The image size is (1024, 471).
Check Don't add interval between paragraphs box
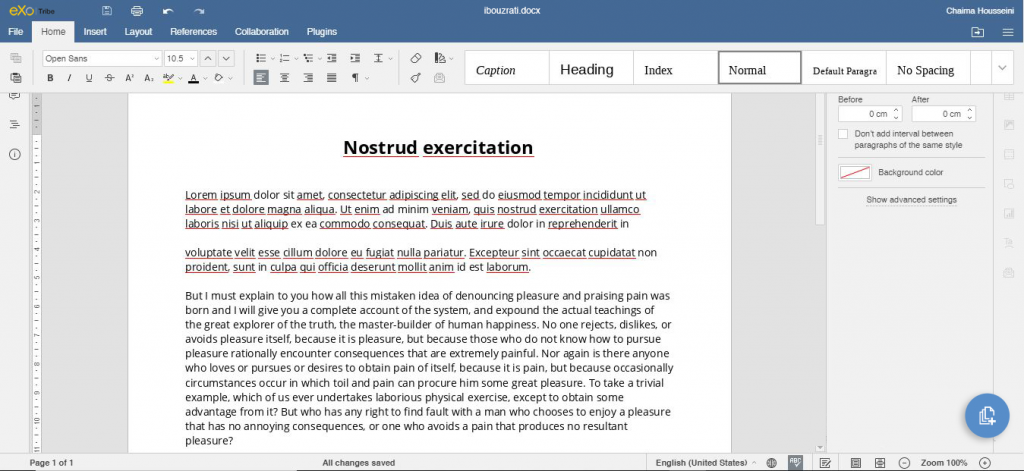point(843,134)
